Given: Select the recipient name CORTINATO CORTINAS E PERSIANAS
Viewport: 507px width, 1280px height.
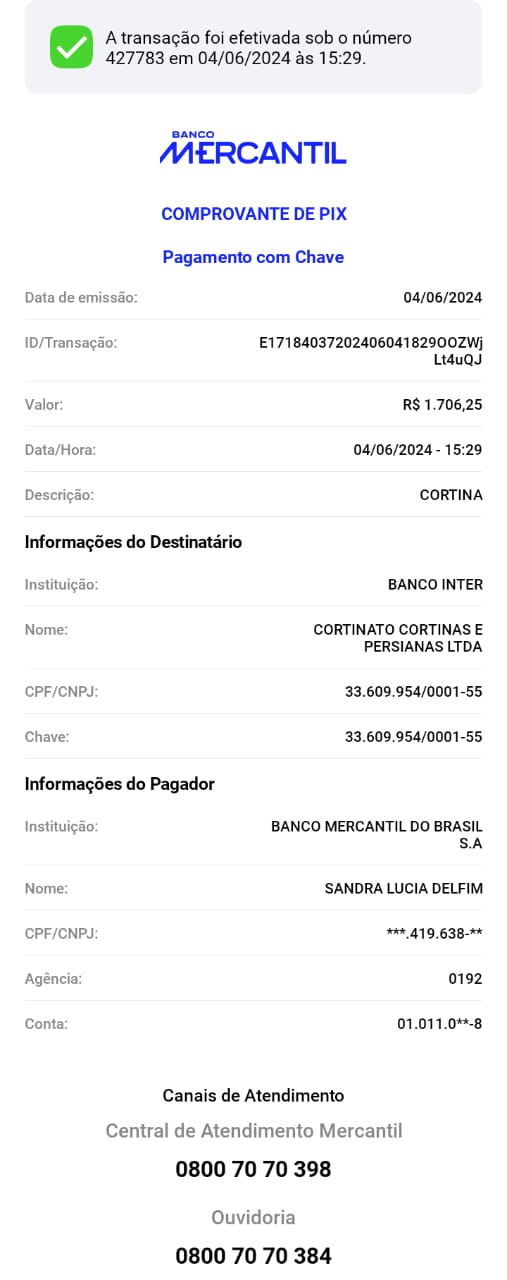Looking at the screenshot, I should (398, 638).
